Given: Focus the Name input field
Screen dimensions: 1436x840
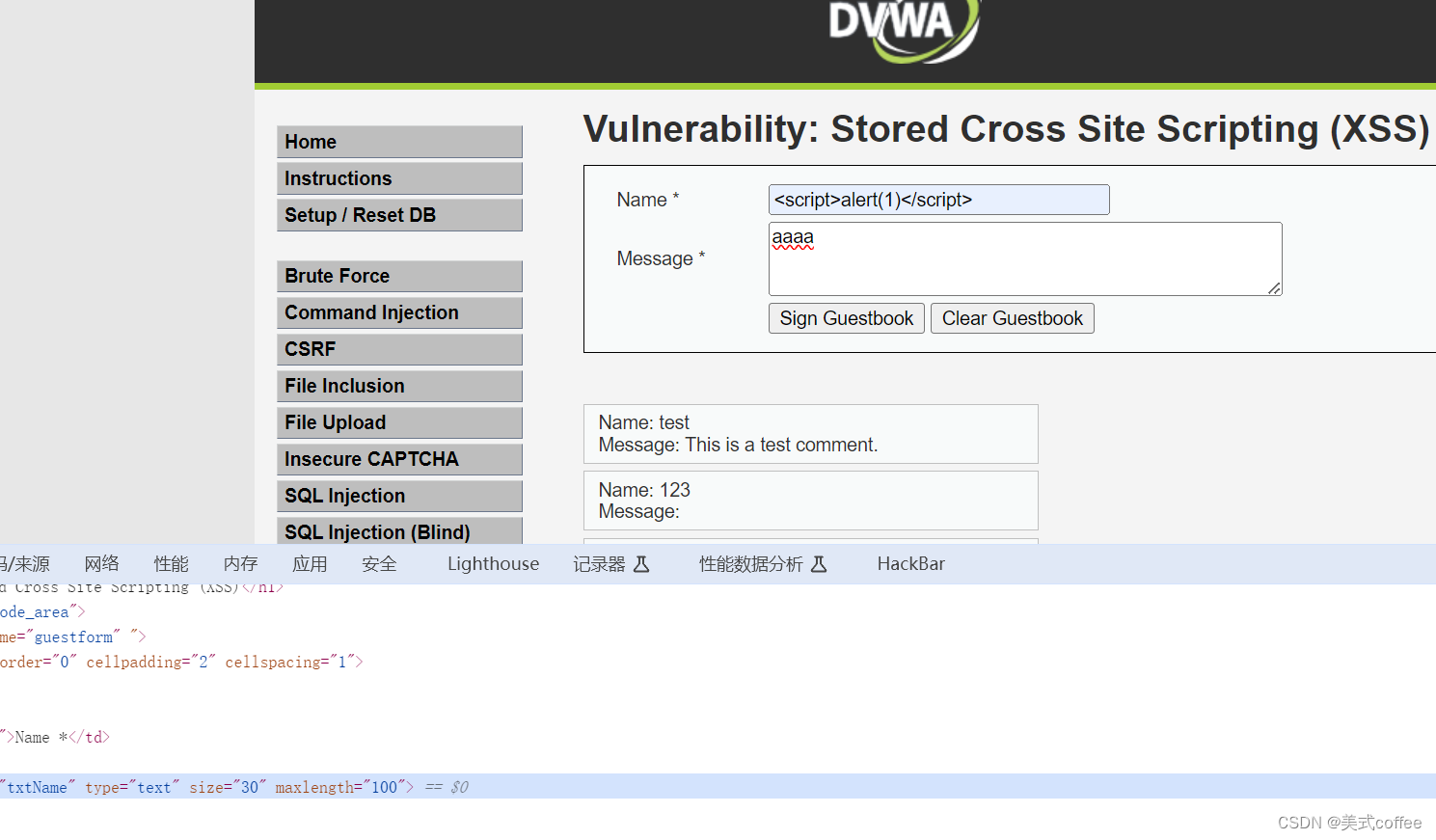Looking at the screenshot, I should pyautogui.click(x=938, y=200).
